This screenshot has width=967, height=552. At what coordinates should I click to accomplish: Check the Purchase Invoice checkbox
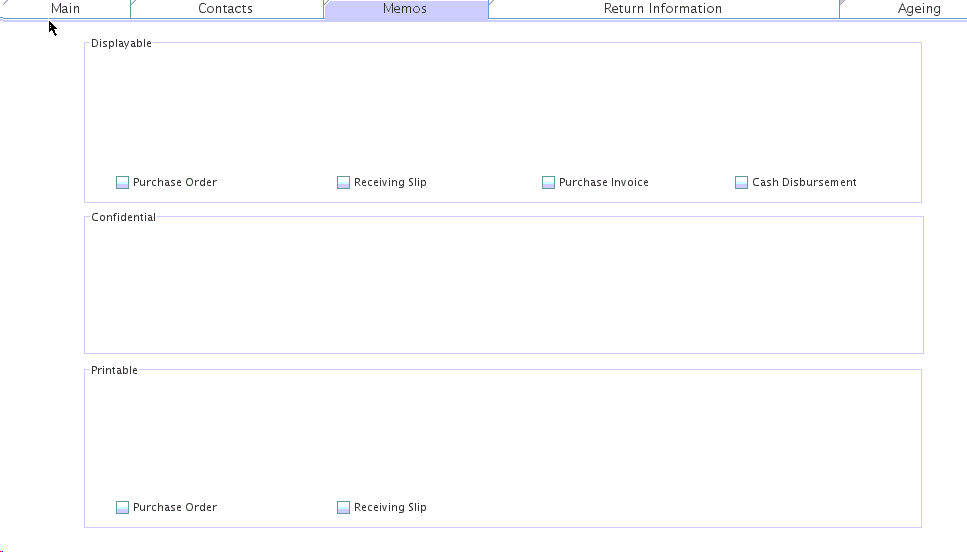point(549,183)
